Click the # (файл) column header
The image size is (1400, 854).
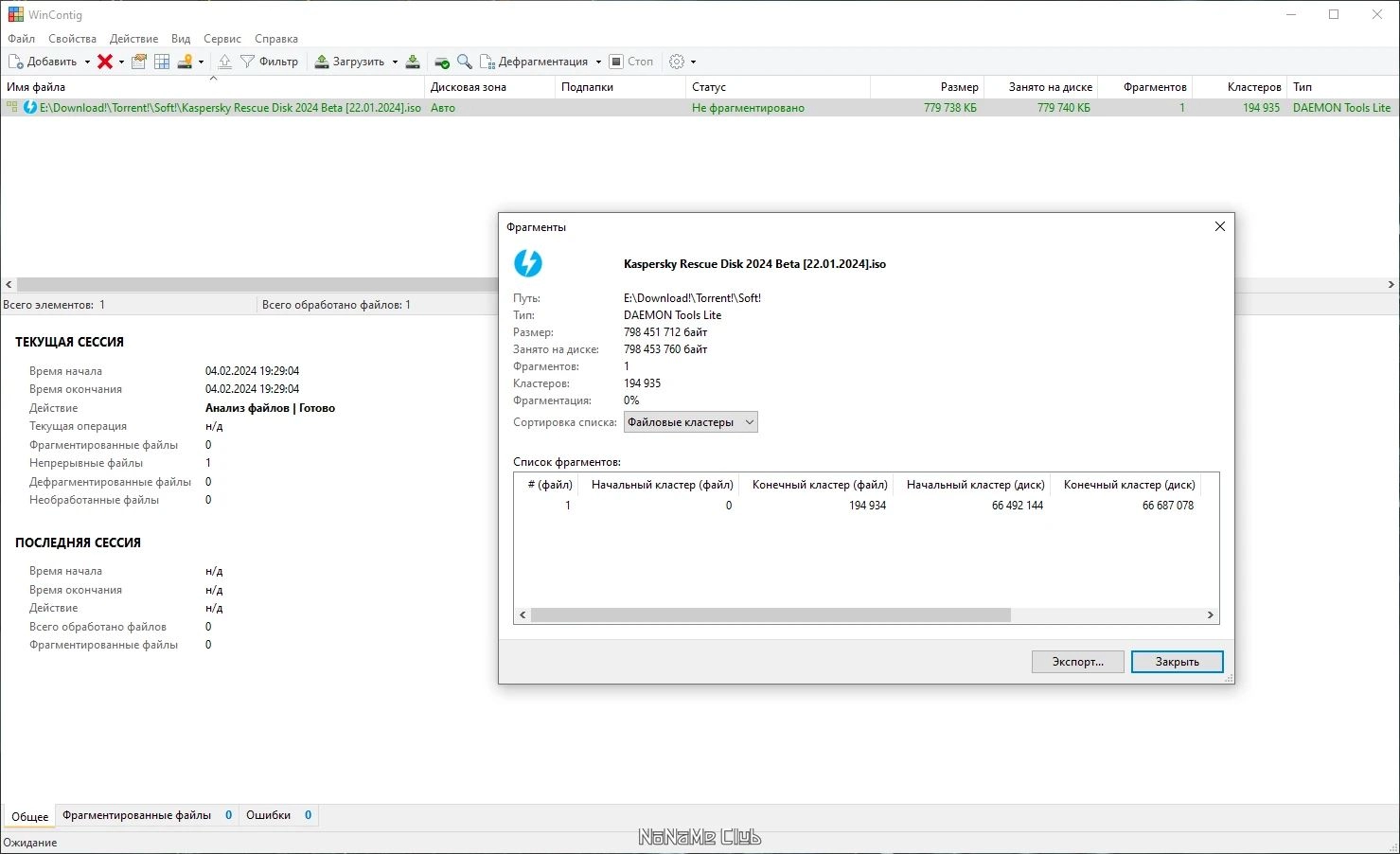[548, 485]
